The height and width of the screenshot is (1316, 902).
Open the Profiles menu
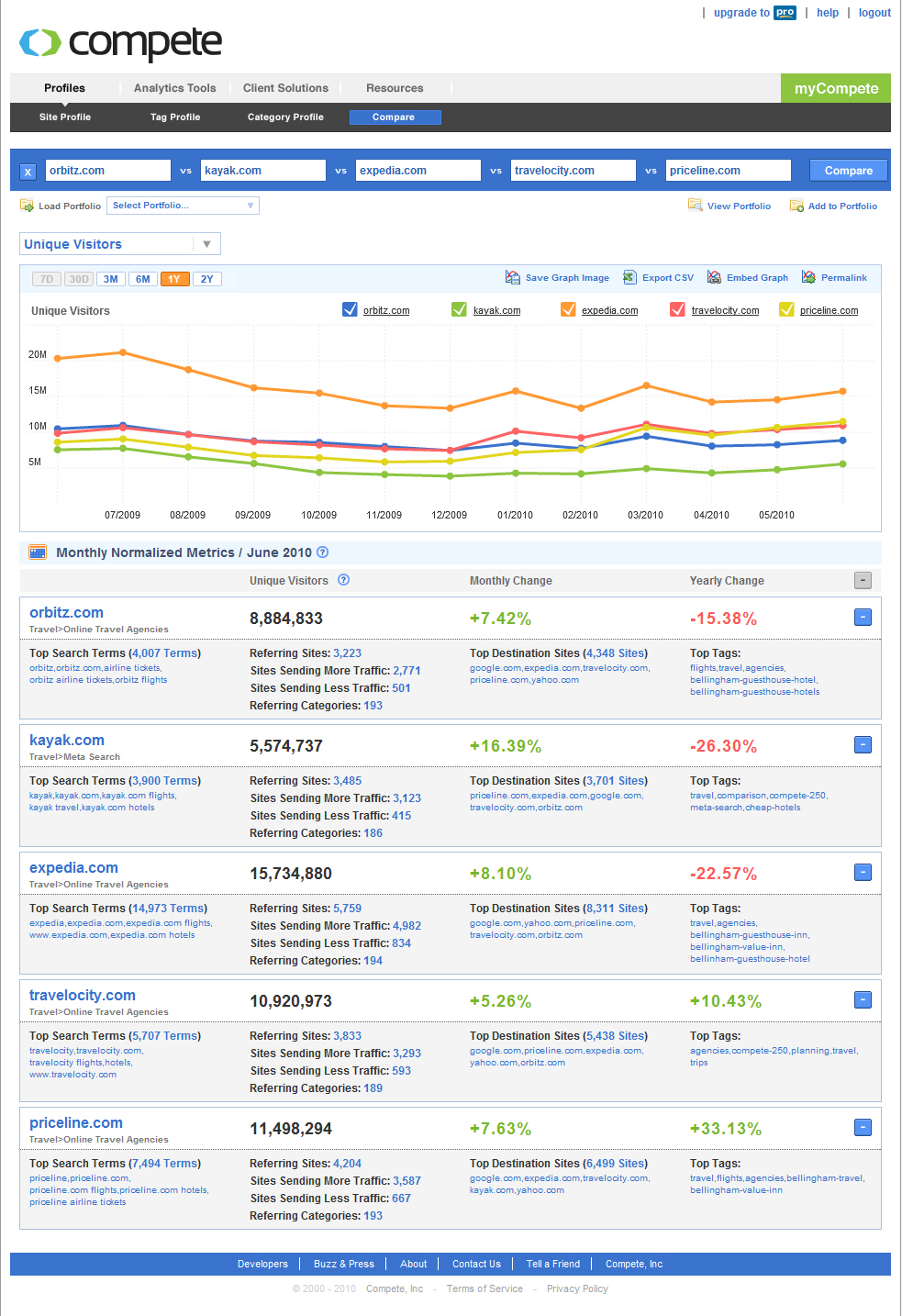[x=64, y=88]
